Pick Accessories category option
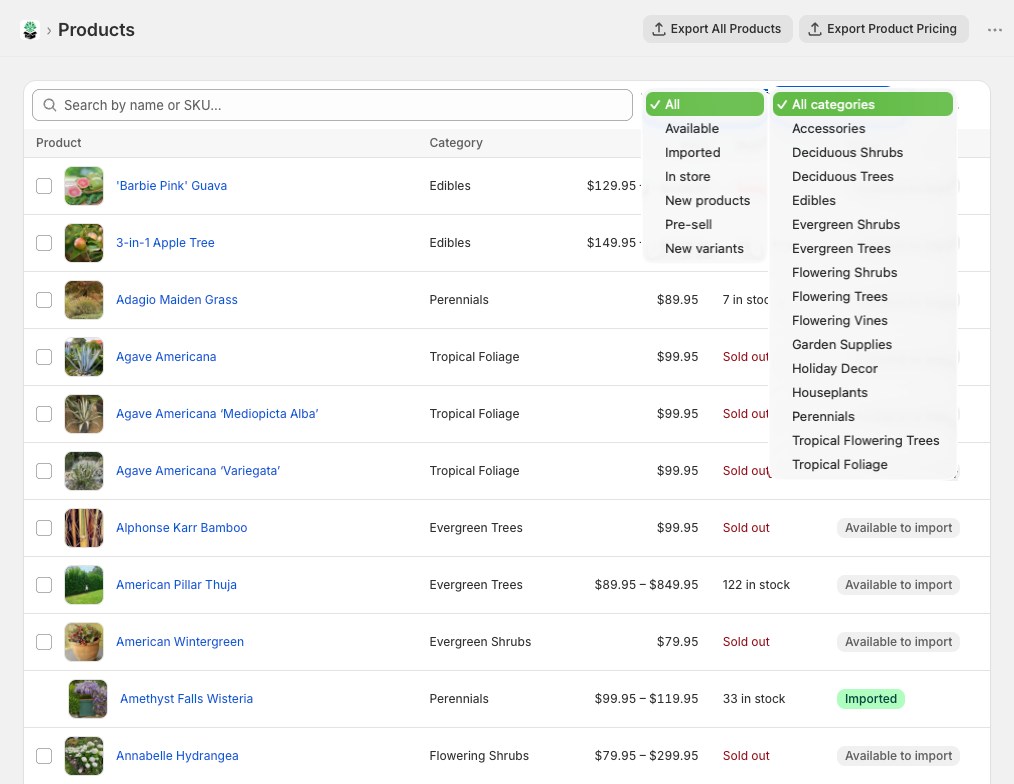 pos(863,128)
